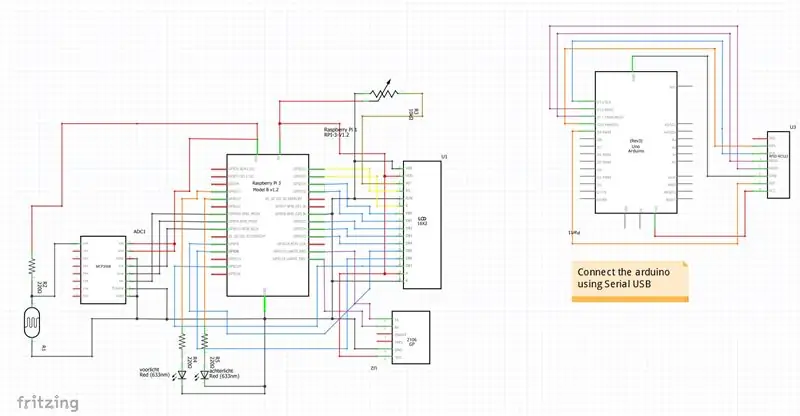The image size is (800, 416).
Task: Select the voorlicht red LED symbol
Action: (182, 375)
